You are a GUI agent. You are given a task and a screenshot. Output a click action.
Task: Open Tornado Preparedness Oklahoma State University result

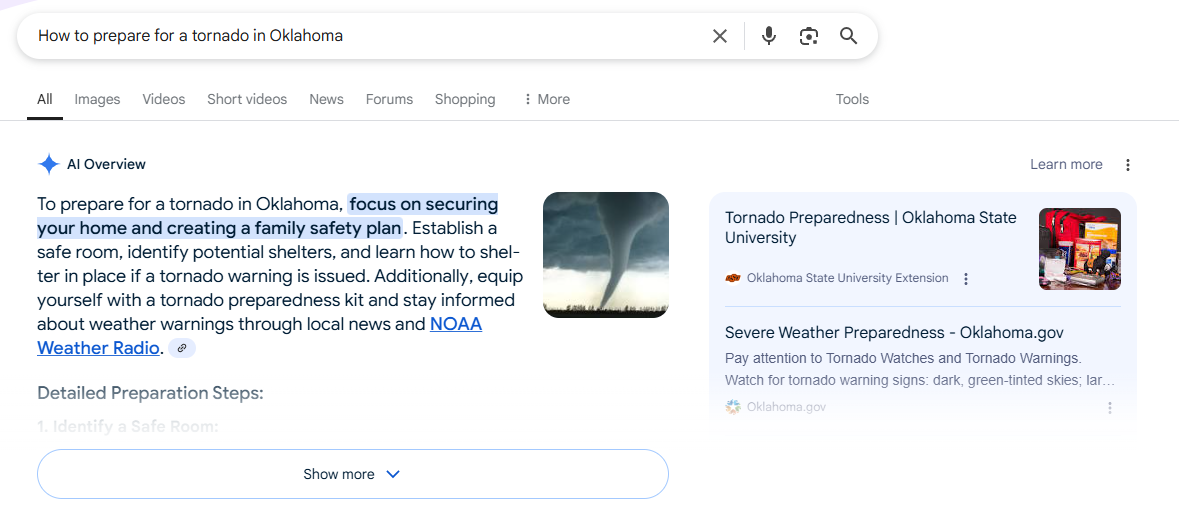tap(871, 228)
